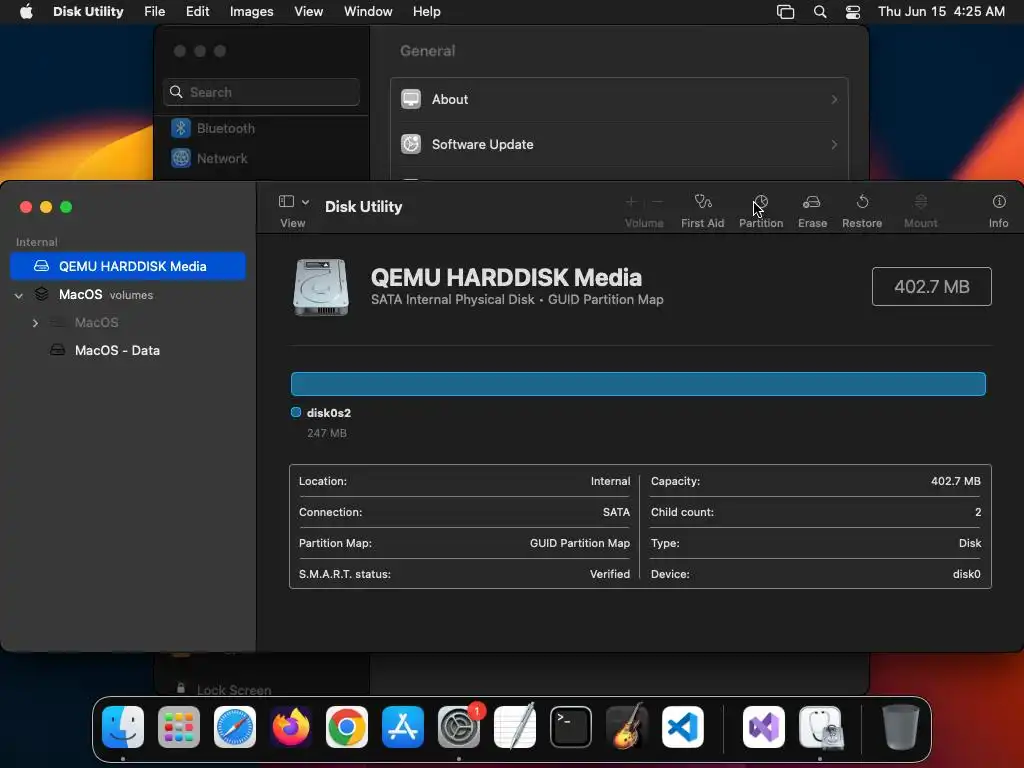Click the disk0s2 partition label
Screen dimensions: 1024x768
point(328,413)
